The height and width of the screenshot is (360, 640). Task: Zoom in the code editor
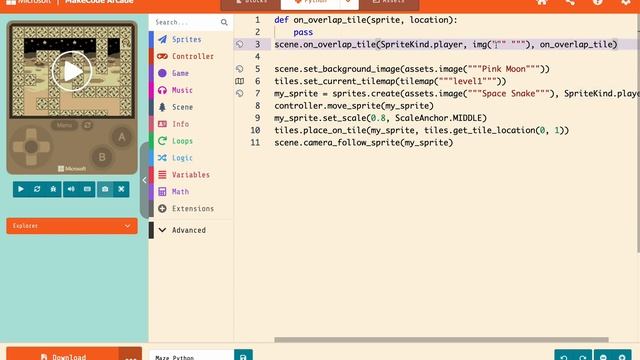tap(622, 355)
